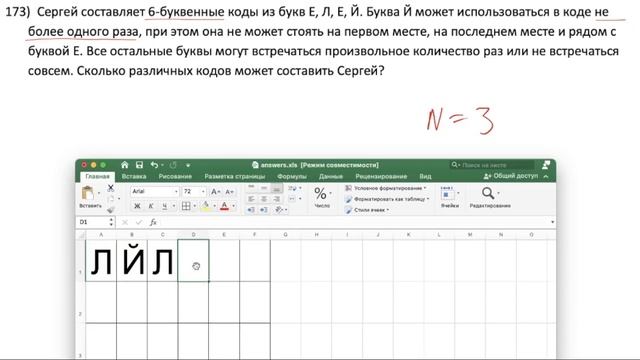The image size is (640, 360).
Task: Switch to the Вставка tab
Action: (134, 176)
